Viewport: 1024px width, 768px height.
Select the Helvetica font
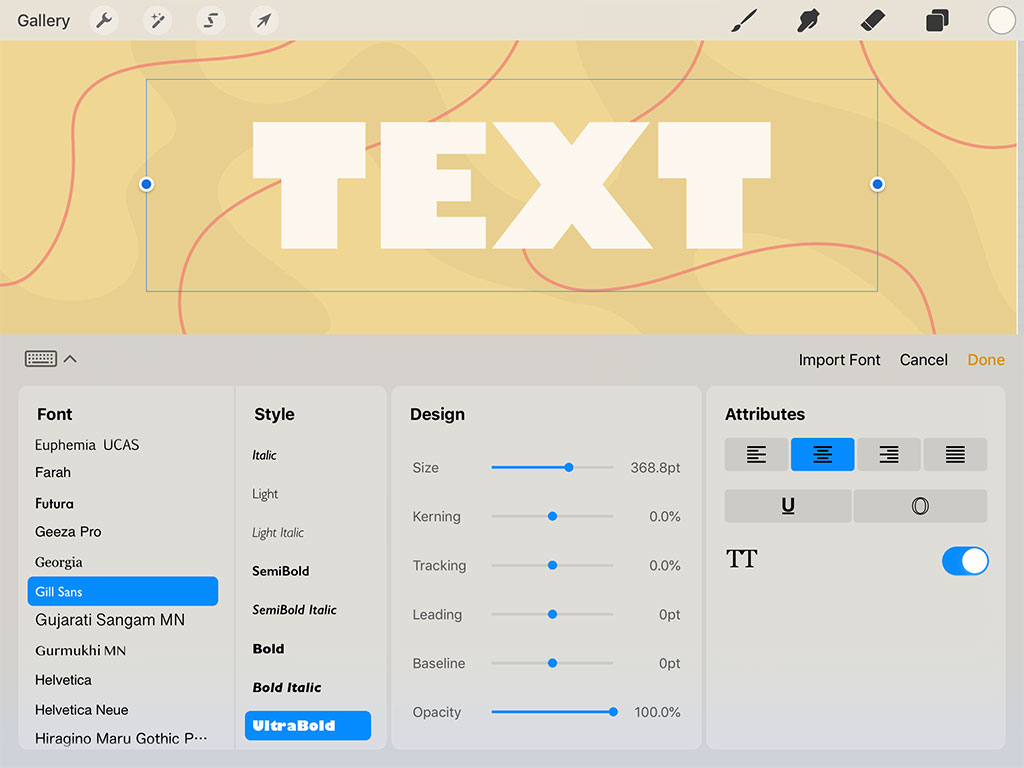[x=63, y=680]
